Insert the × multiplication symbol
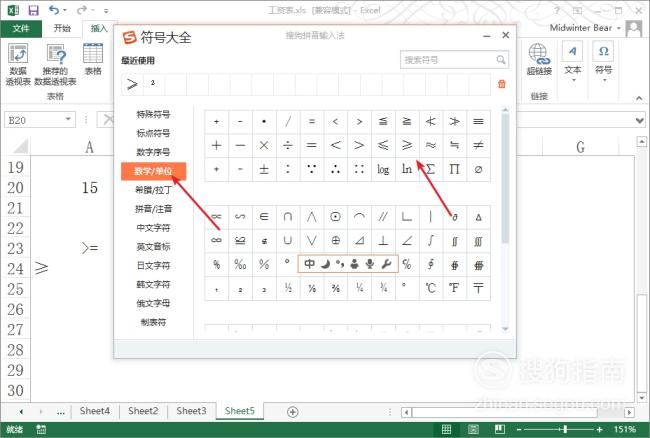This screenshot has height=438, width=650. click(264, 145)
